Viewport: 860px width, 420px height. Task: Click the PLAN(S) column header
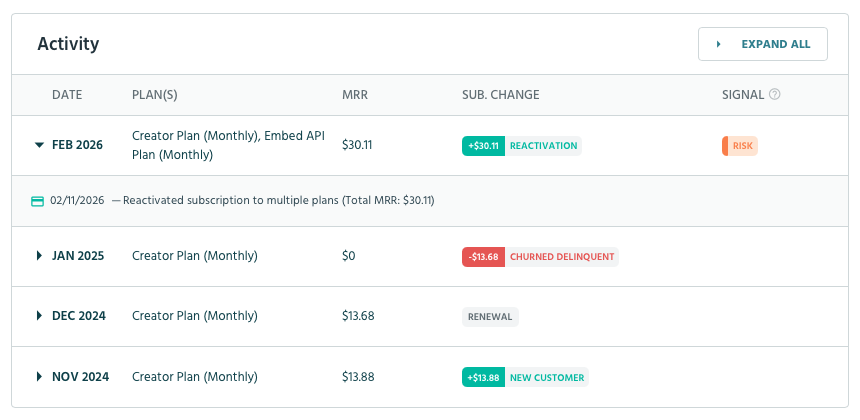pyautogui.click(x=155, y=95)
